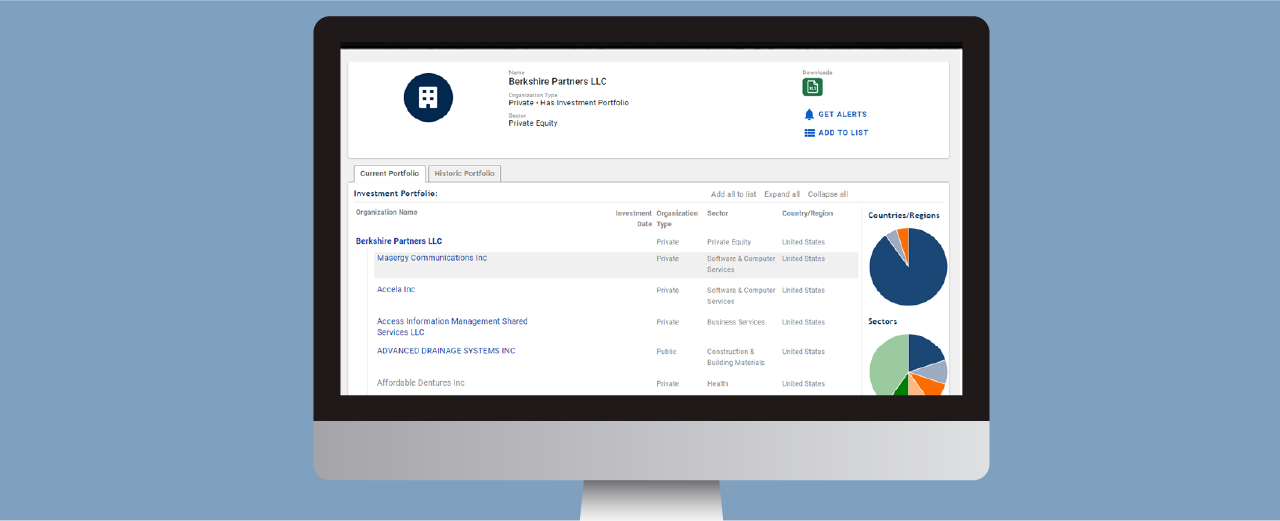Click the Organization Name column header
1280x521 pixels.
pyautogui.click(x=387, y=212)
